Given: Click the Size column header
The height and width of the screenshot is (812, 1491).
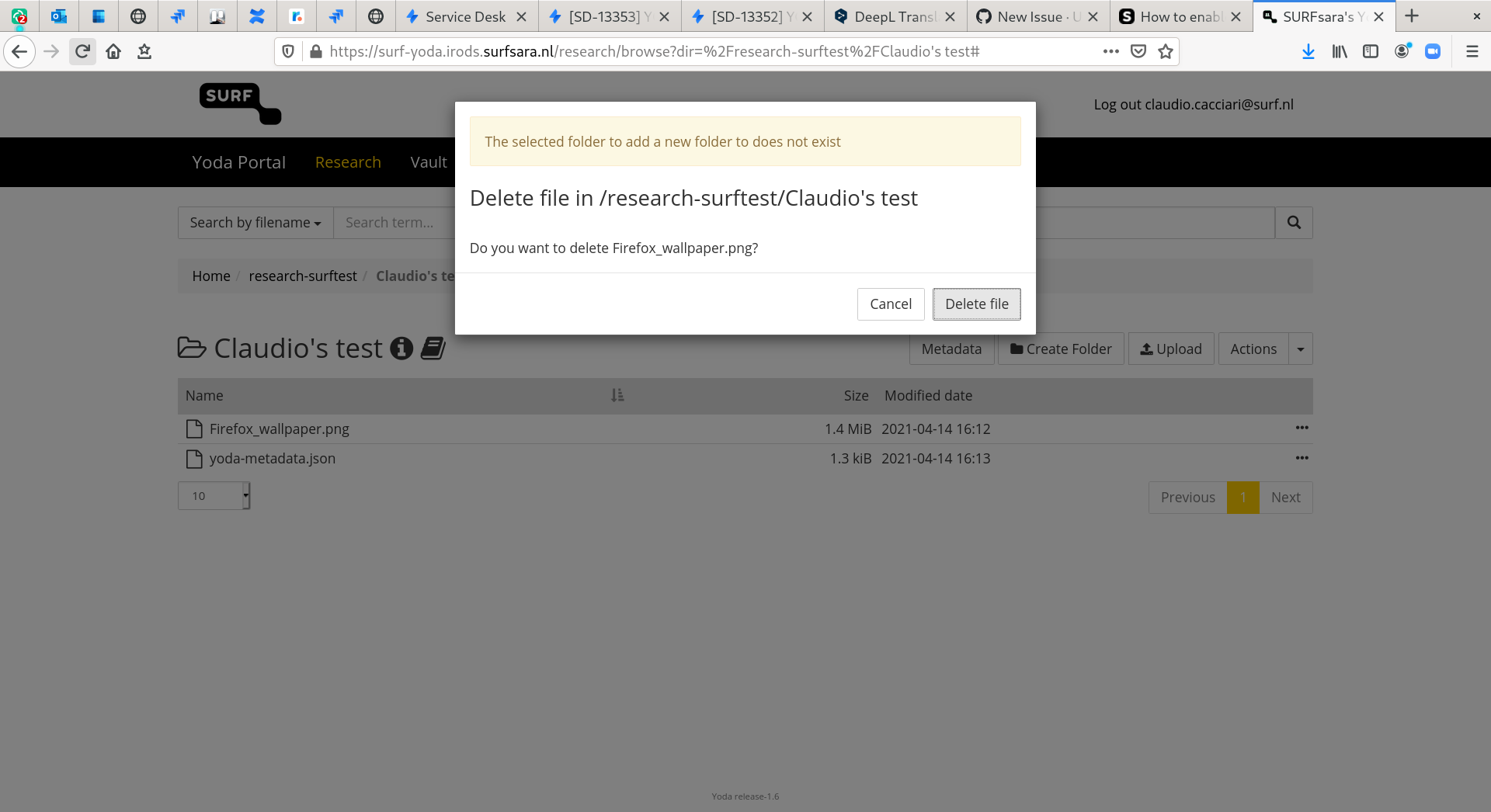Looking at the screenshot, I should [856, 396].
